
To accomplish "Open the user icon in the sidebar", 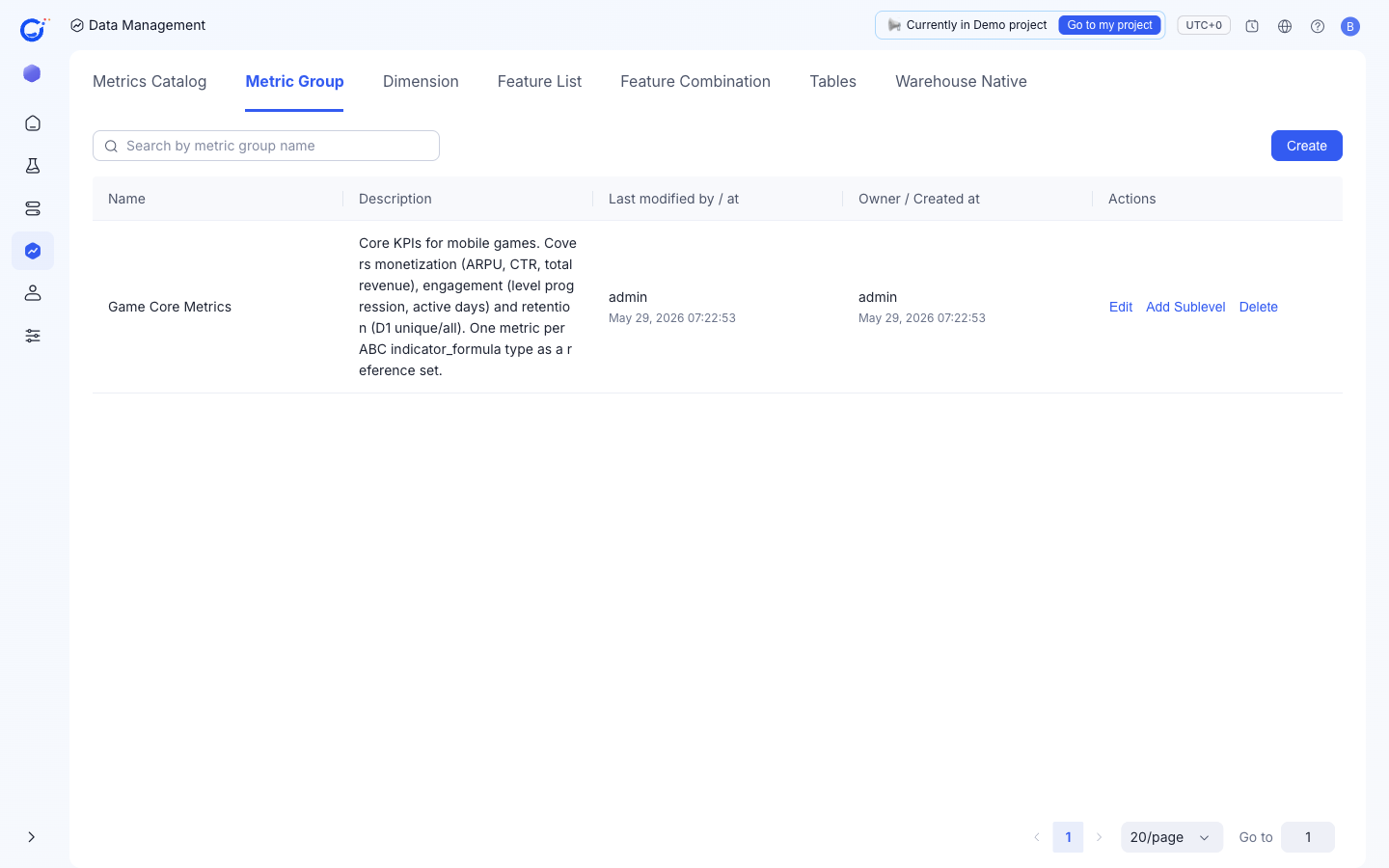I will coord(33,293).
